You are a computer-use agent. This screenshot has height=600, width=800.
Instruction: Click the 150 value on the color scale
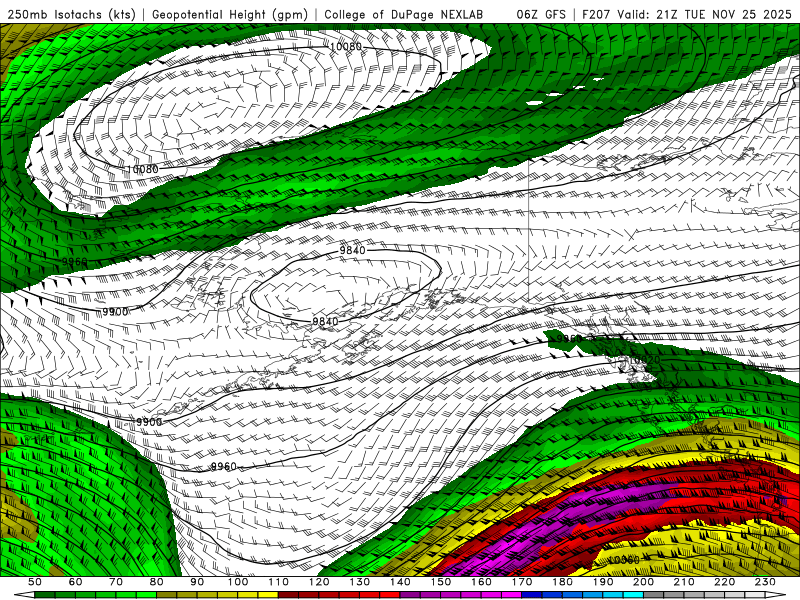pyautogui.click(x=441, y=582)
